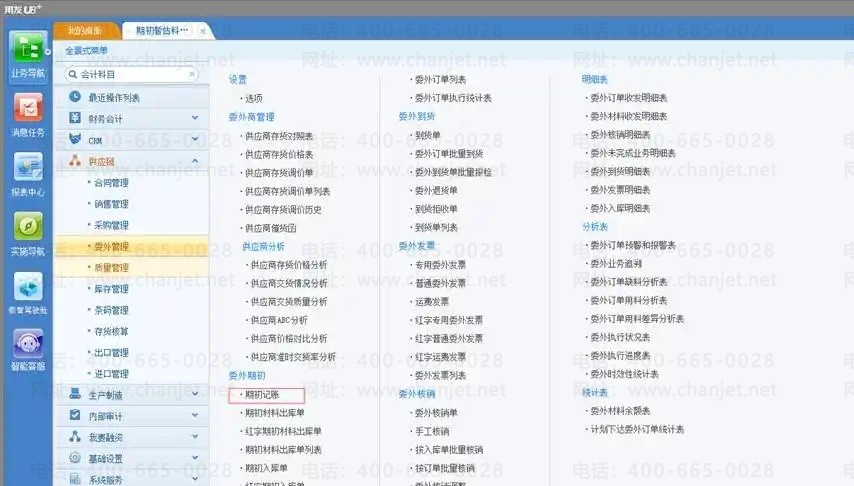Expand the 财务会计 section
Viewport: 854px width, 486px height.
[x=195, y=119]
